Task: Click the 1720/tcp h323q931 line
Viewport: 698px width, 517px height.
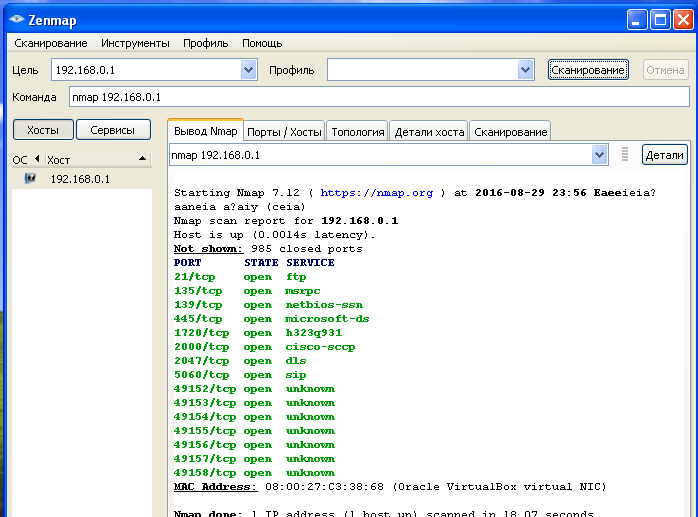Action: tap(258, 333)
